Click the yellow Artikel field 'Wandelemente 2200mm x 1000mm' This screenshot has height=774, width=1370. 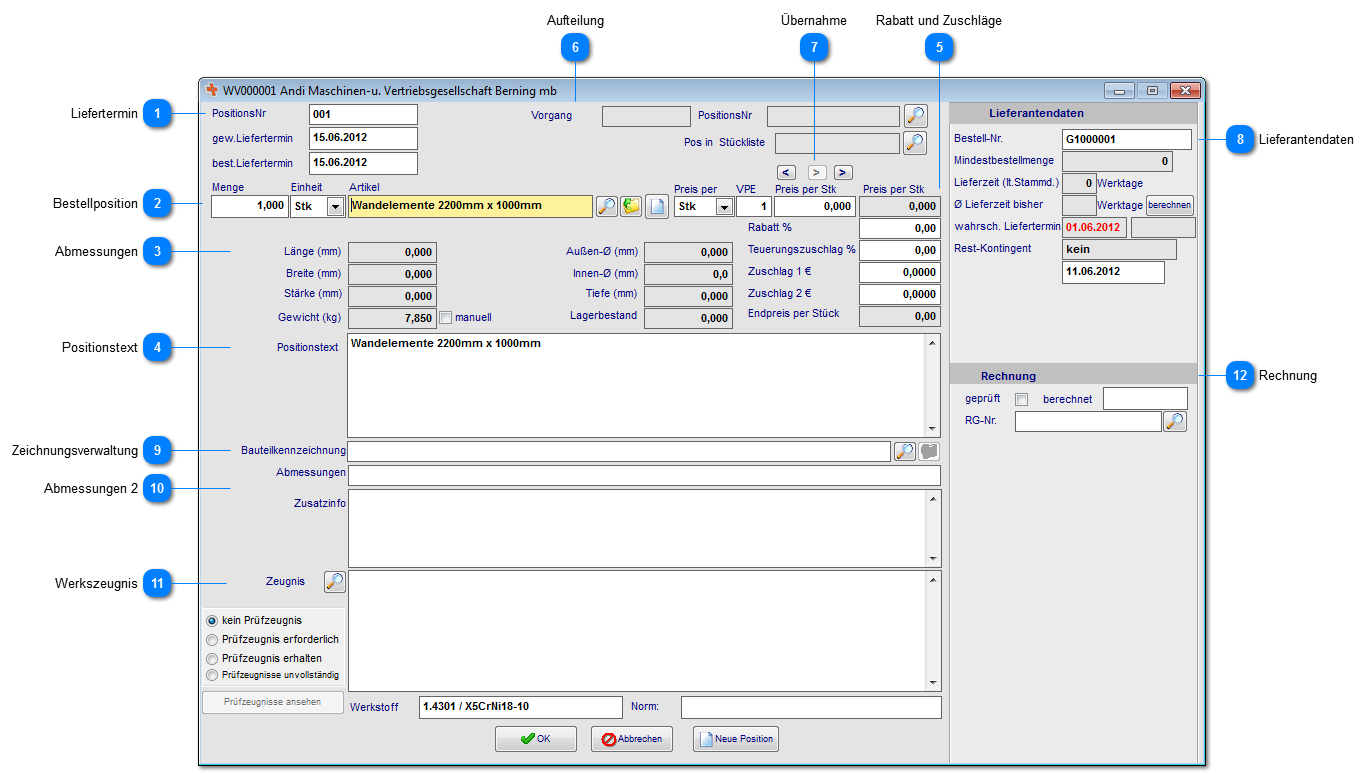[471, 207]
